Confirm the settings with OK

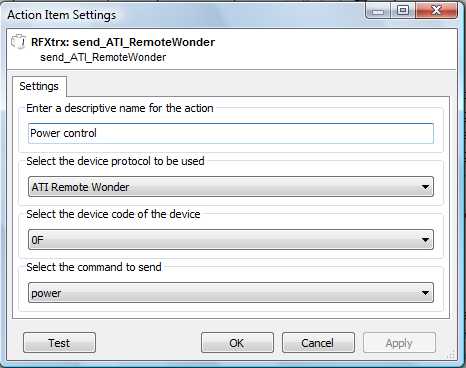[x=237, y=343]
